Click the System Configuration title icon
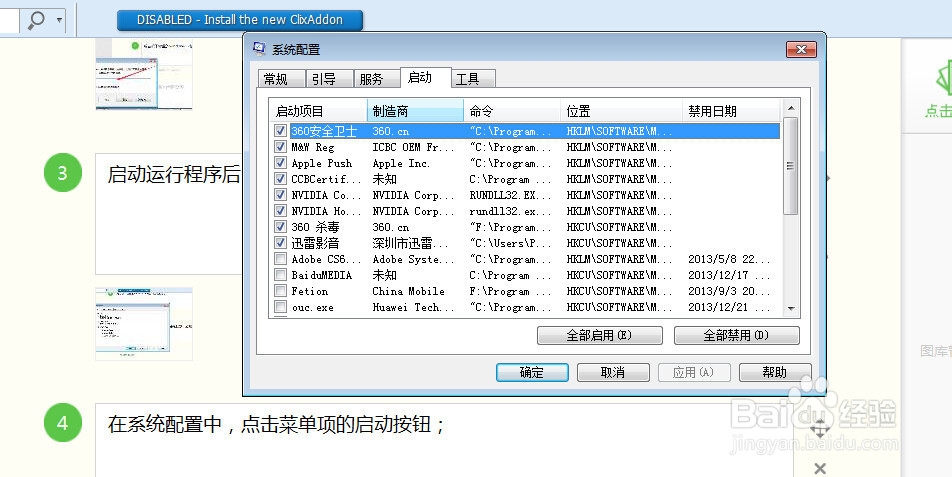Viewport: 952px width, 477px height. coord(259,49)
